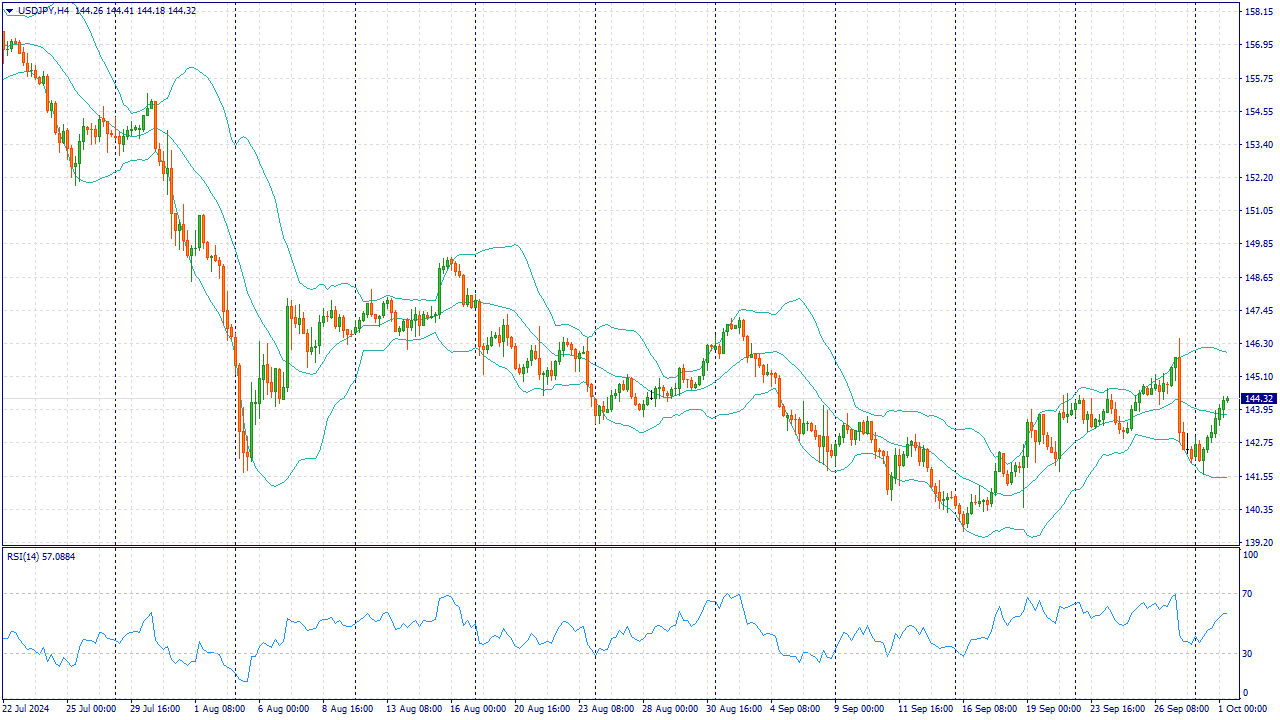Click the 30 Aug 16:00 time label
Viewport: 1280px width, 720px height.
(x=734, y=708)
